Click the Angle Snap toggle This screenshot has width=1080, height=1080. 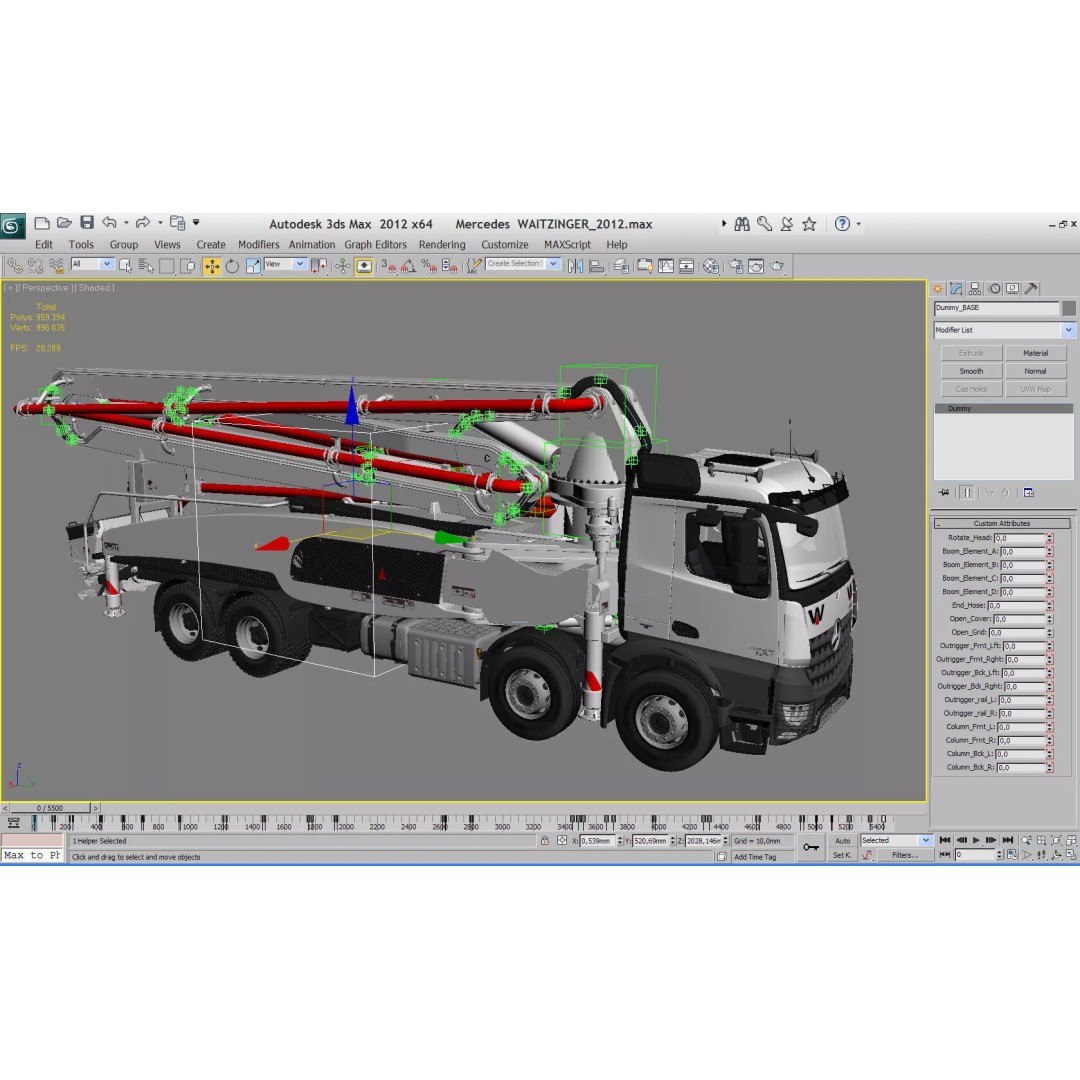point(408,266)
